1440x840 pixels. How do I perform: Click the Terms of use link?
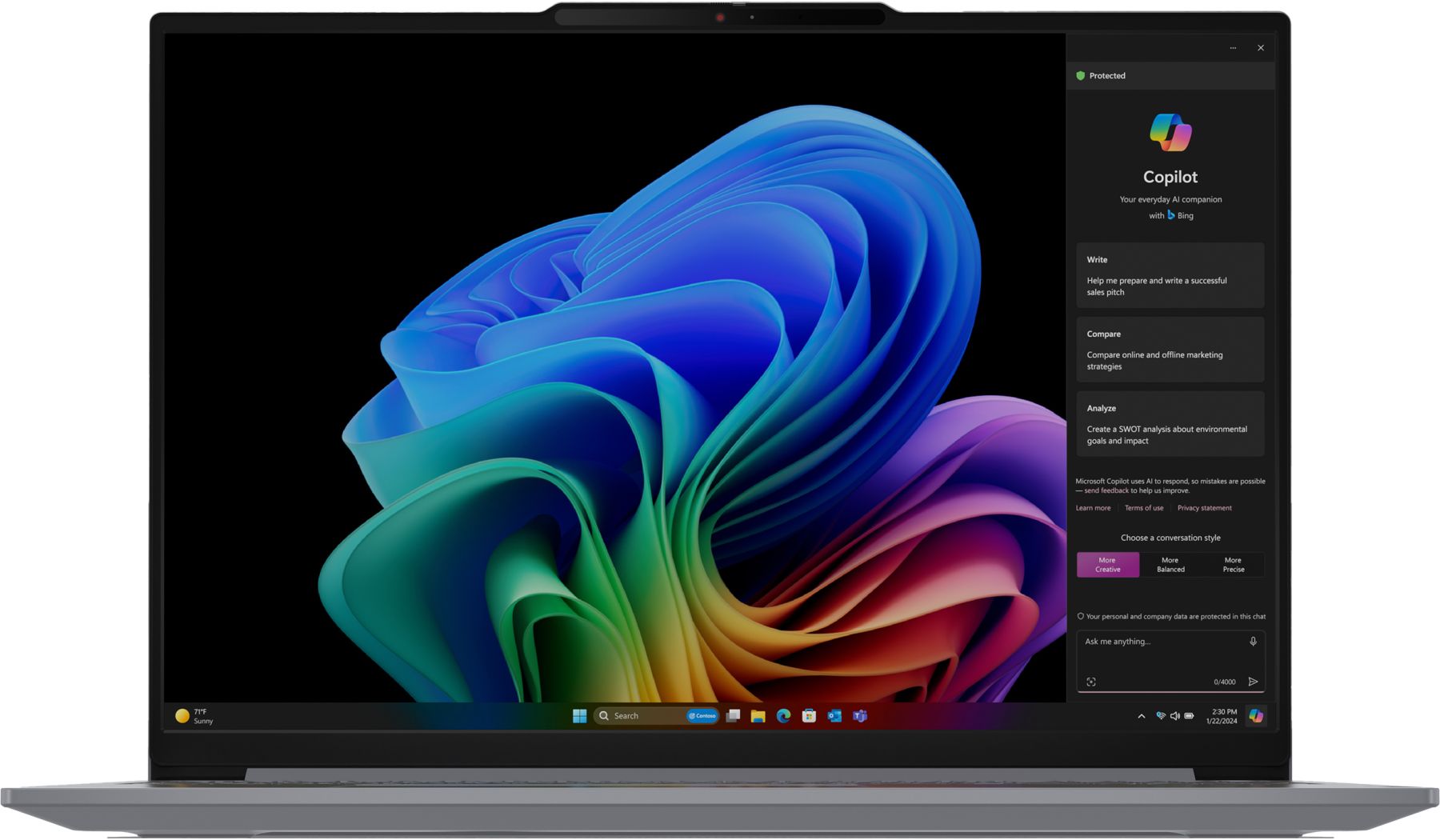tap(1144, 508)
